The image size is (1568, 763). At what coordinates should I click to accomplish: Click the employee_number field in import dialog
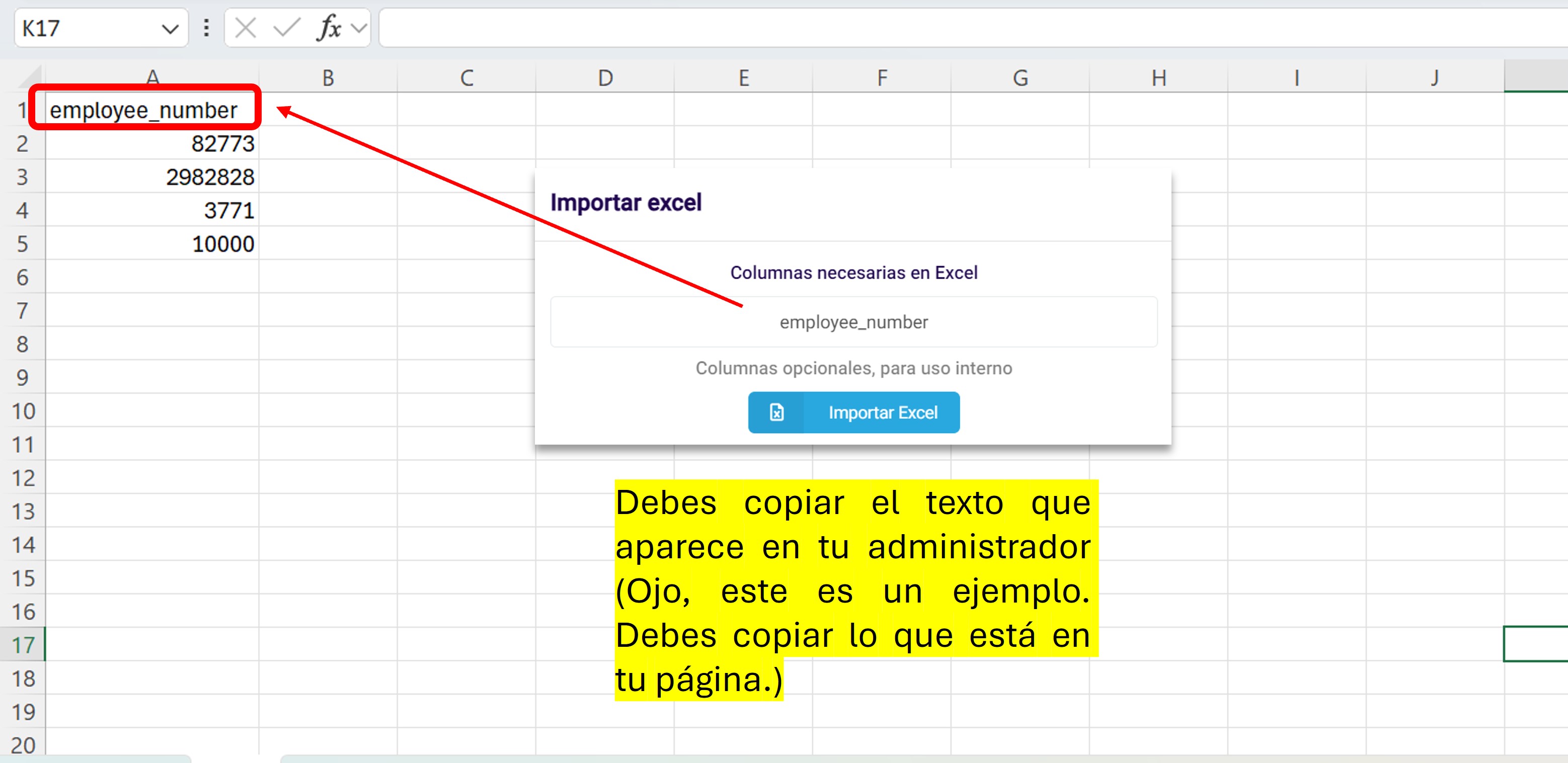(x=853, y=322)
